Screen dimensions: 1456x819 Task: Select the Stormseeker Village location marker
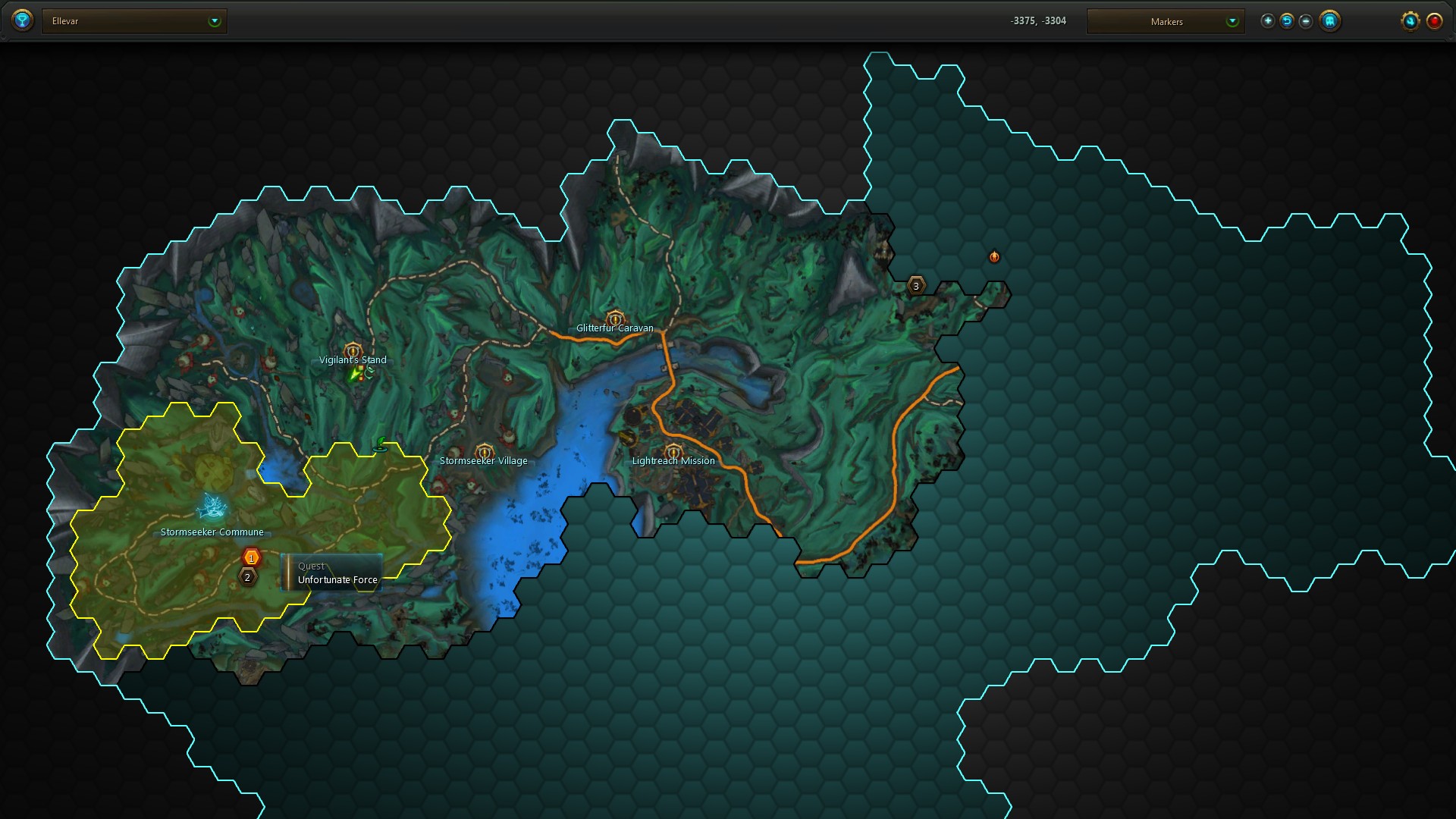(x=484, y=452)
